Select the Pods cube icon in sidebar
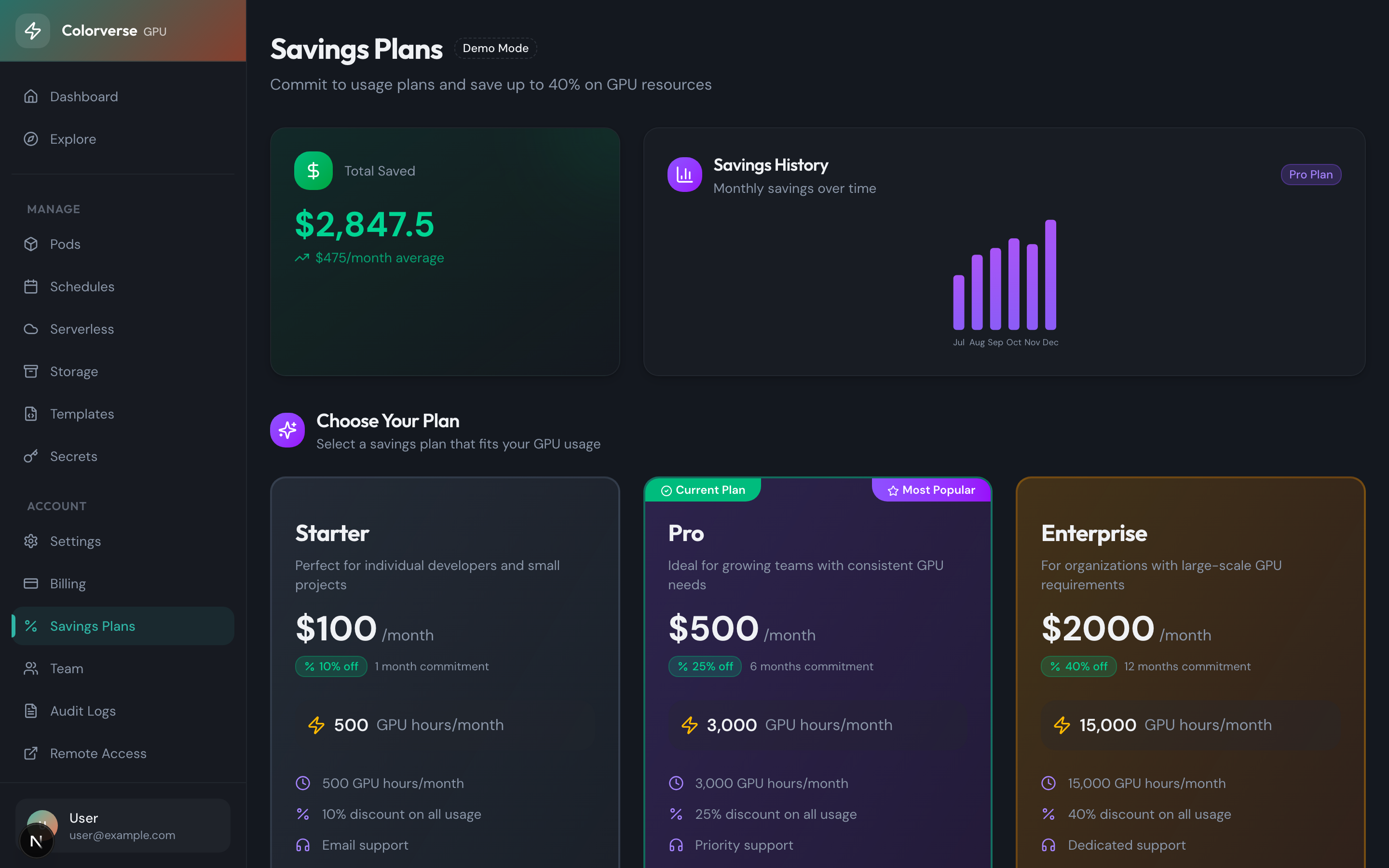 pos(31,244)
